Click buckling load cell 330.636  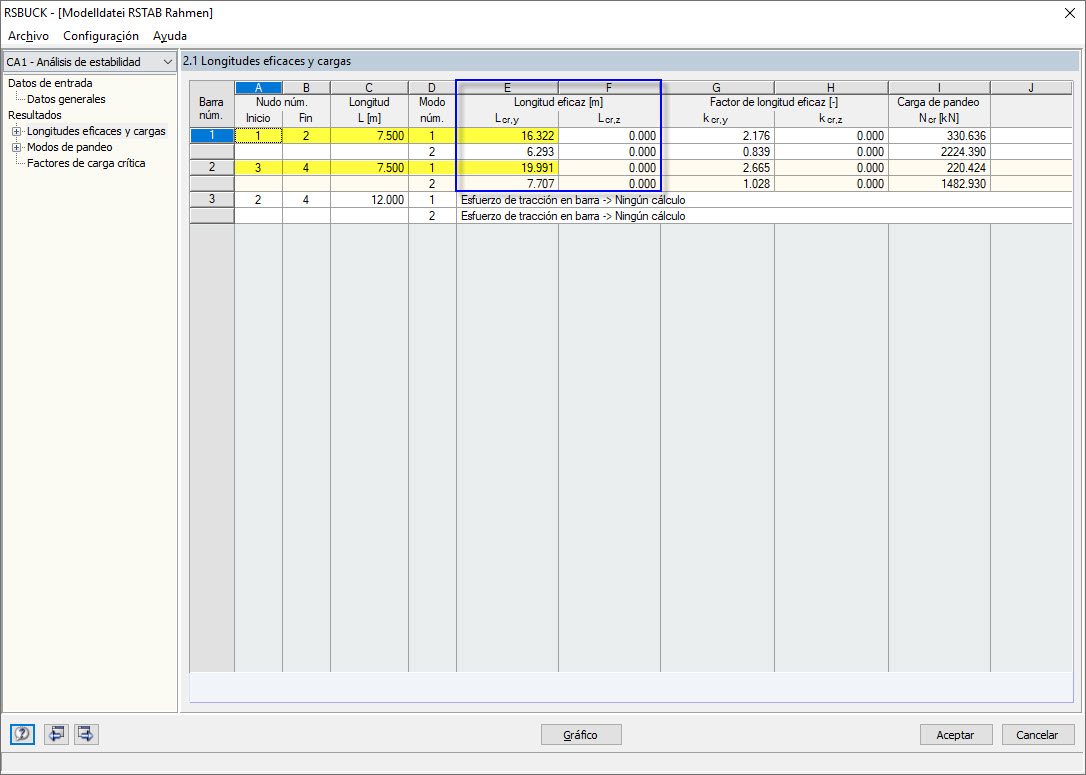(x=939, y=136)
